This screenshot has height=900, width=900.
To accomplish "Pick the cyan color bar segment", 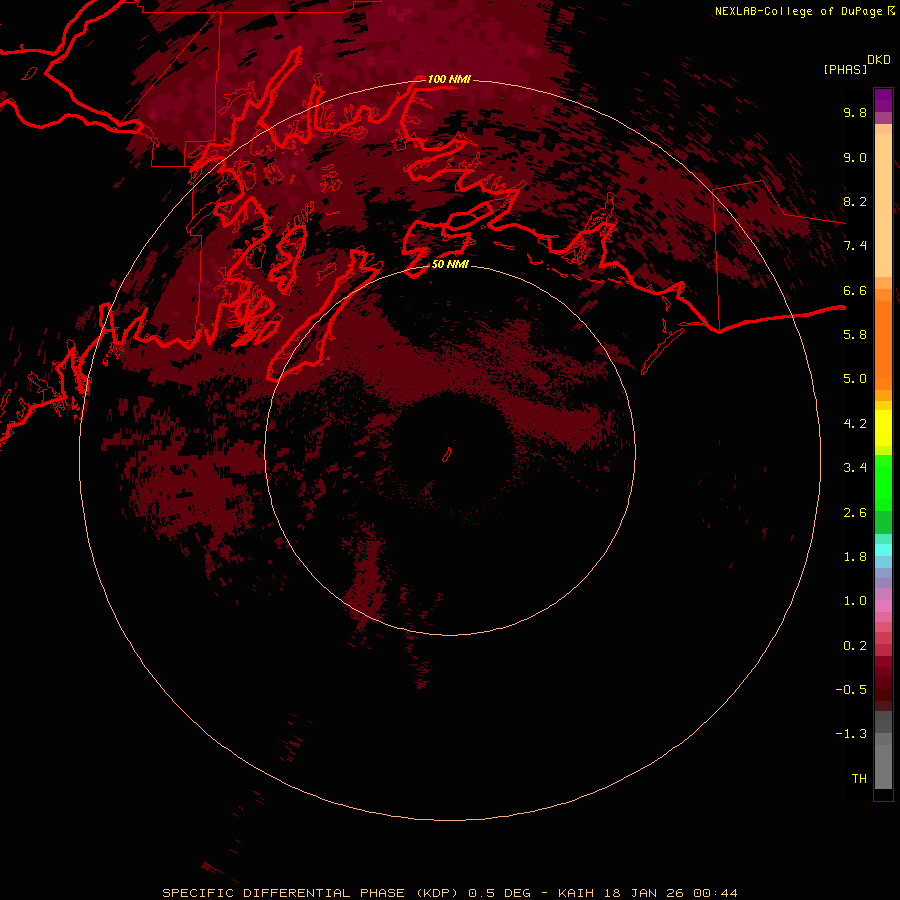I will (x=883, y=550).
